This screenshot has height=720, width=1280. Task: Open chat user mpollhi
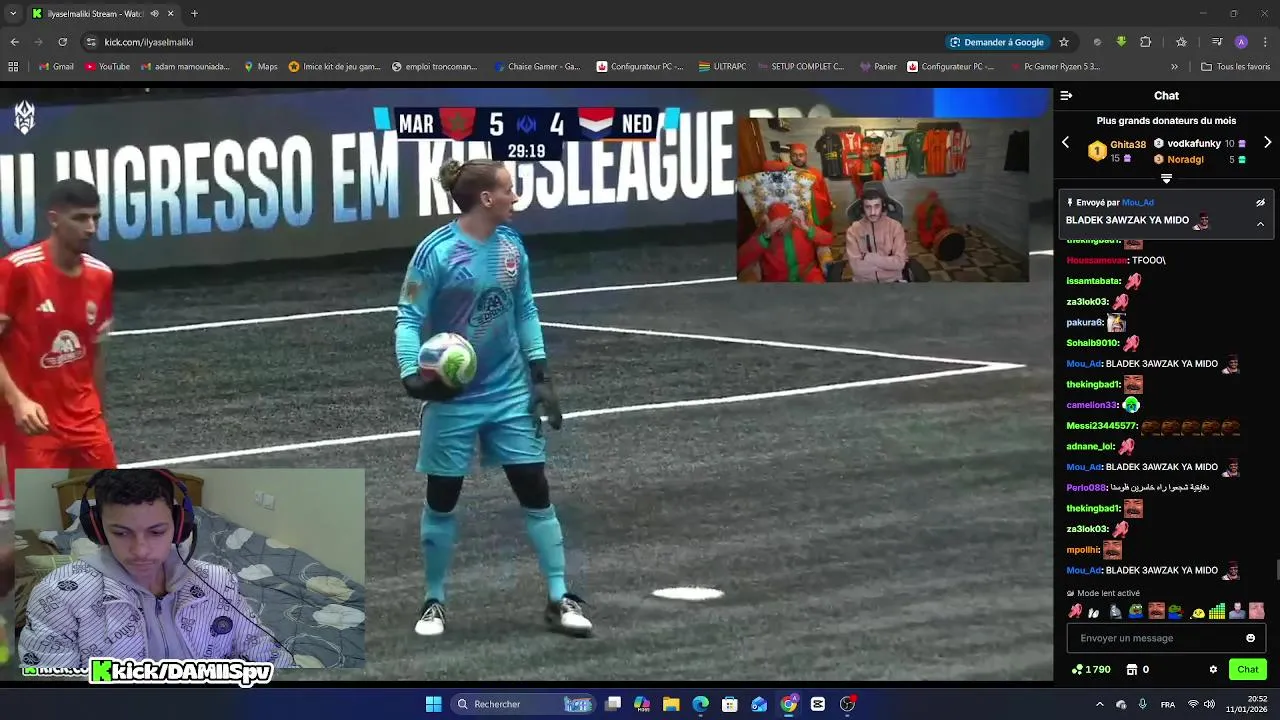(1083, 550)
